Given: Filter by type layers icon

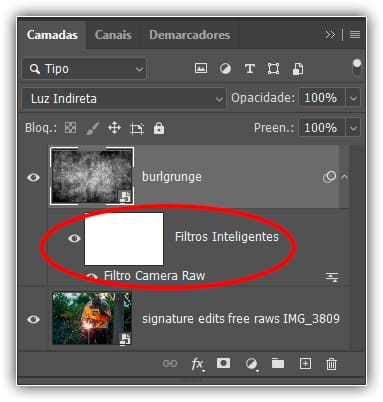Looking at the screenshot, I should 250,69.
